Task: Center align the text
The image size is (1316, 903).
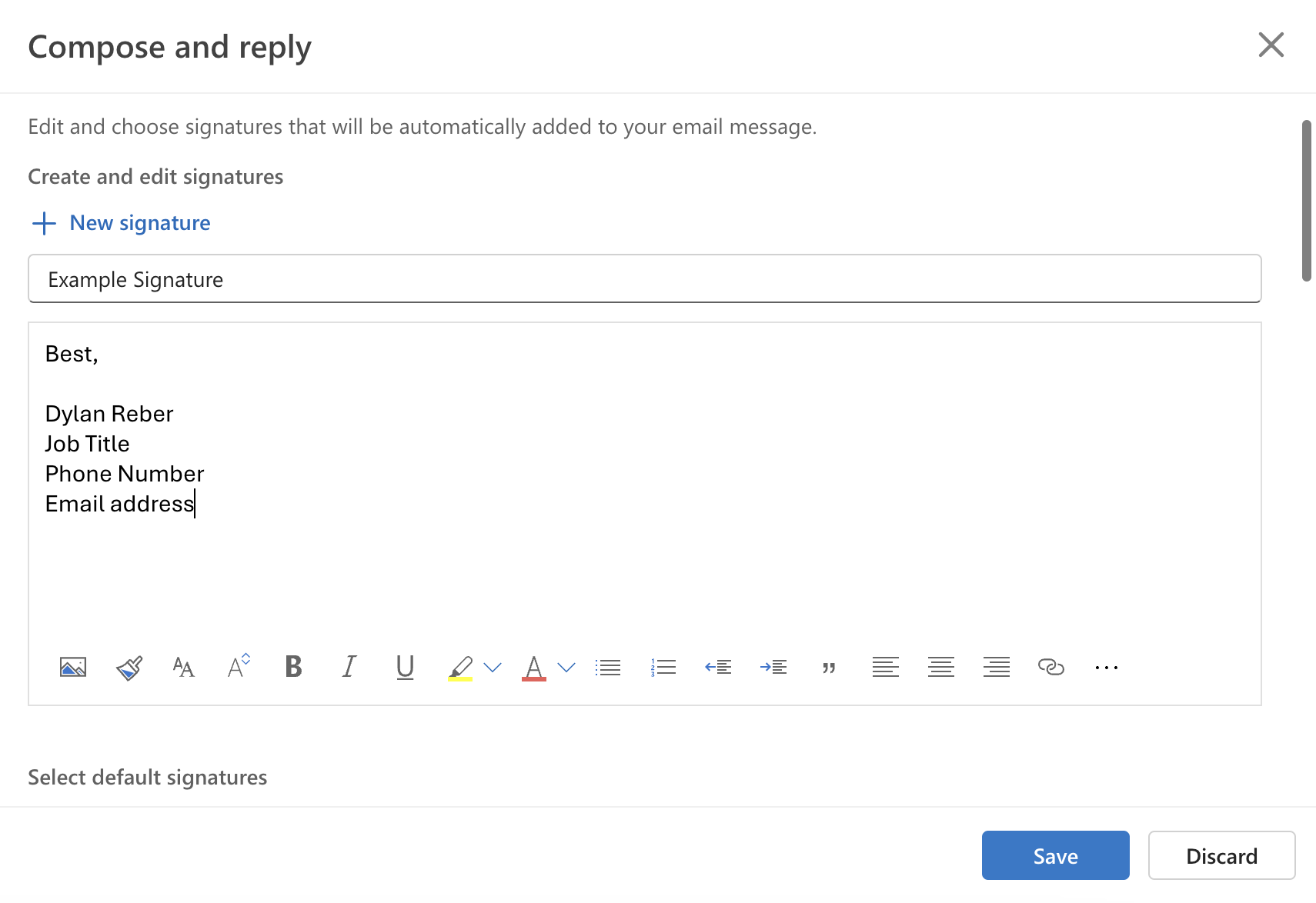Action: (941, 667)
